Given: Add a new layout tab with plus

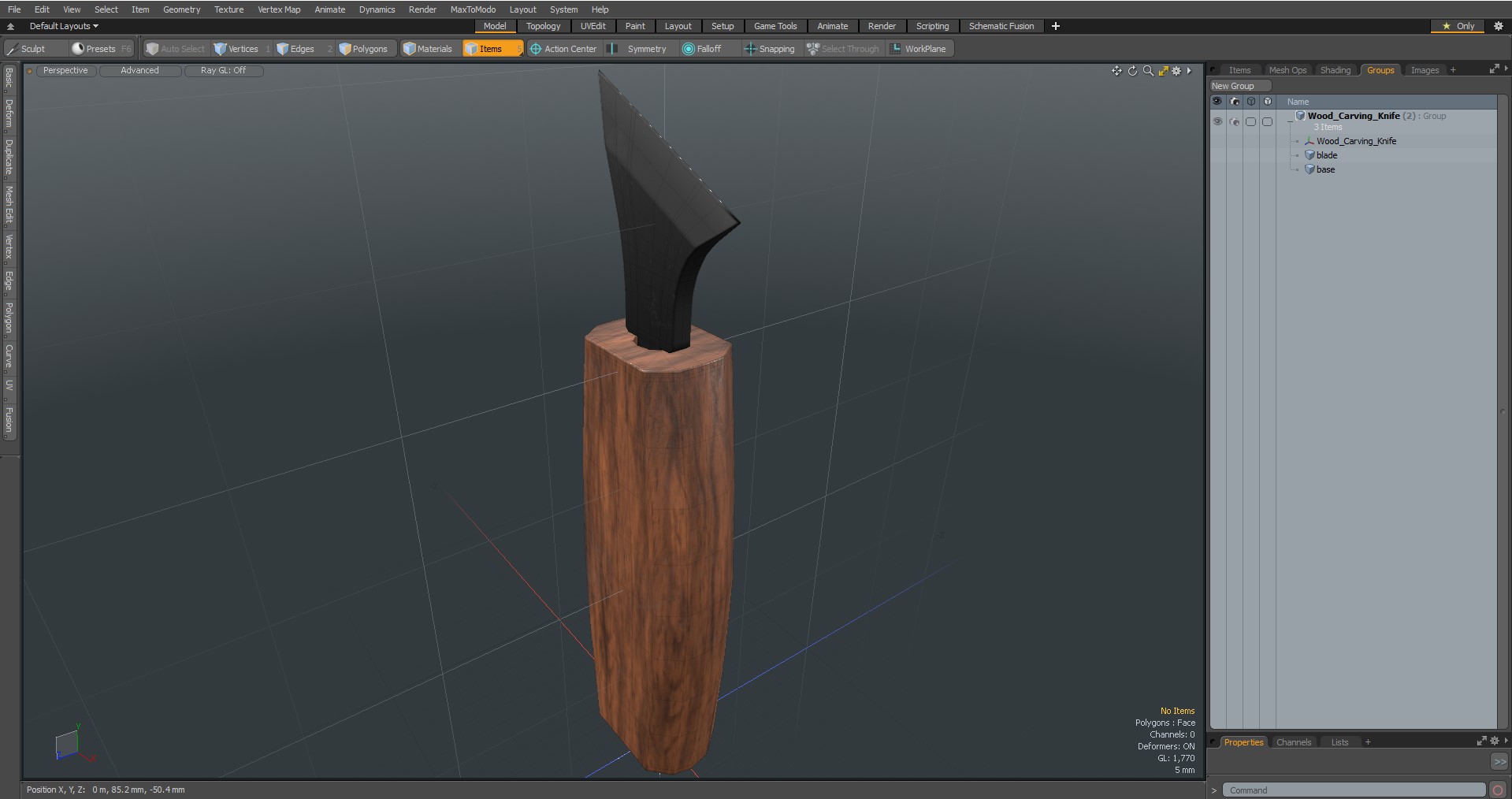Looking at the screenshot, I should point(1055,26).
